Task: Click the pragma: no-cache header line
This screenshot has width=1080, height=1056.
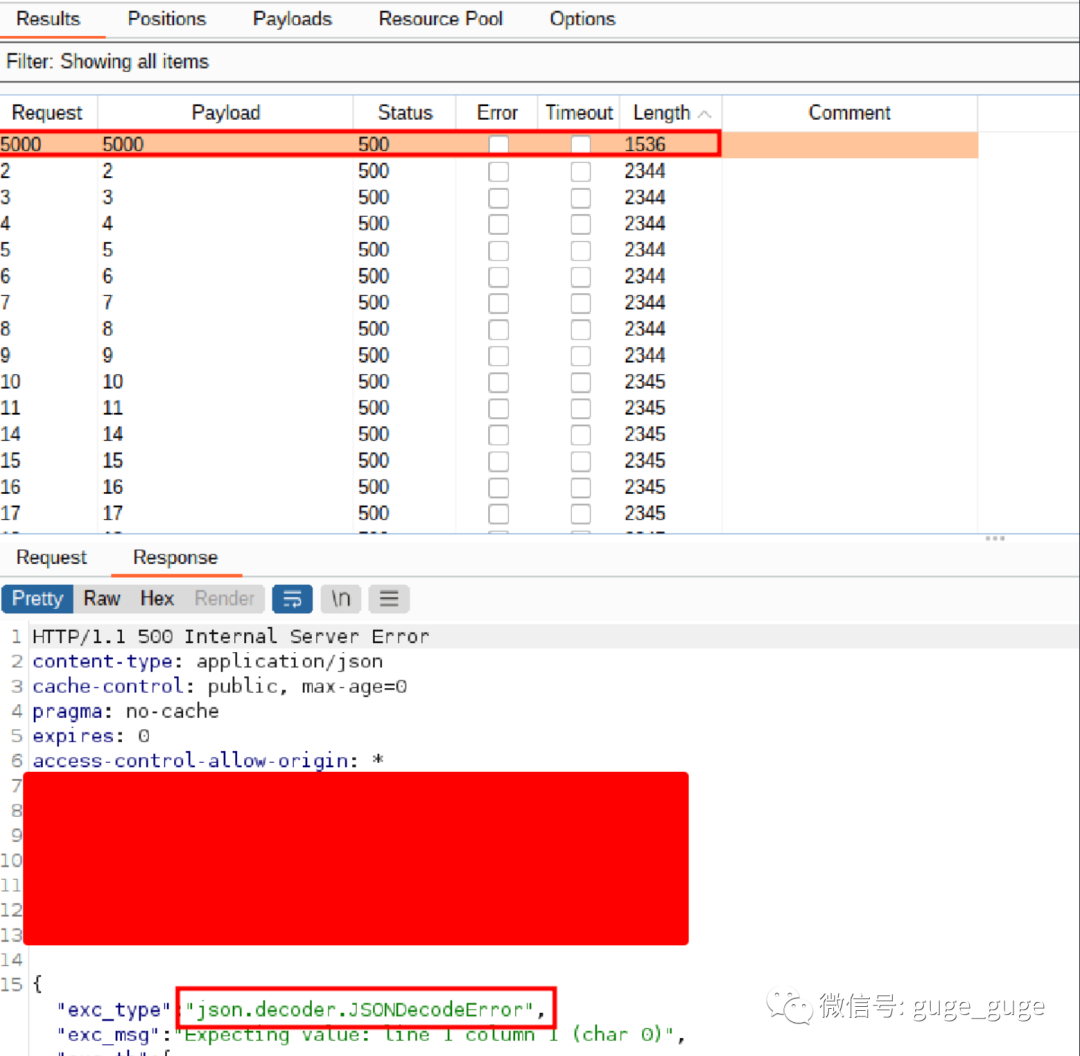Action: click(125, 711)
